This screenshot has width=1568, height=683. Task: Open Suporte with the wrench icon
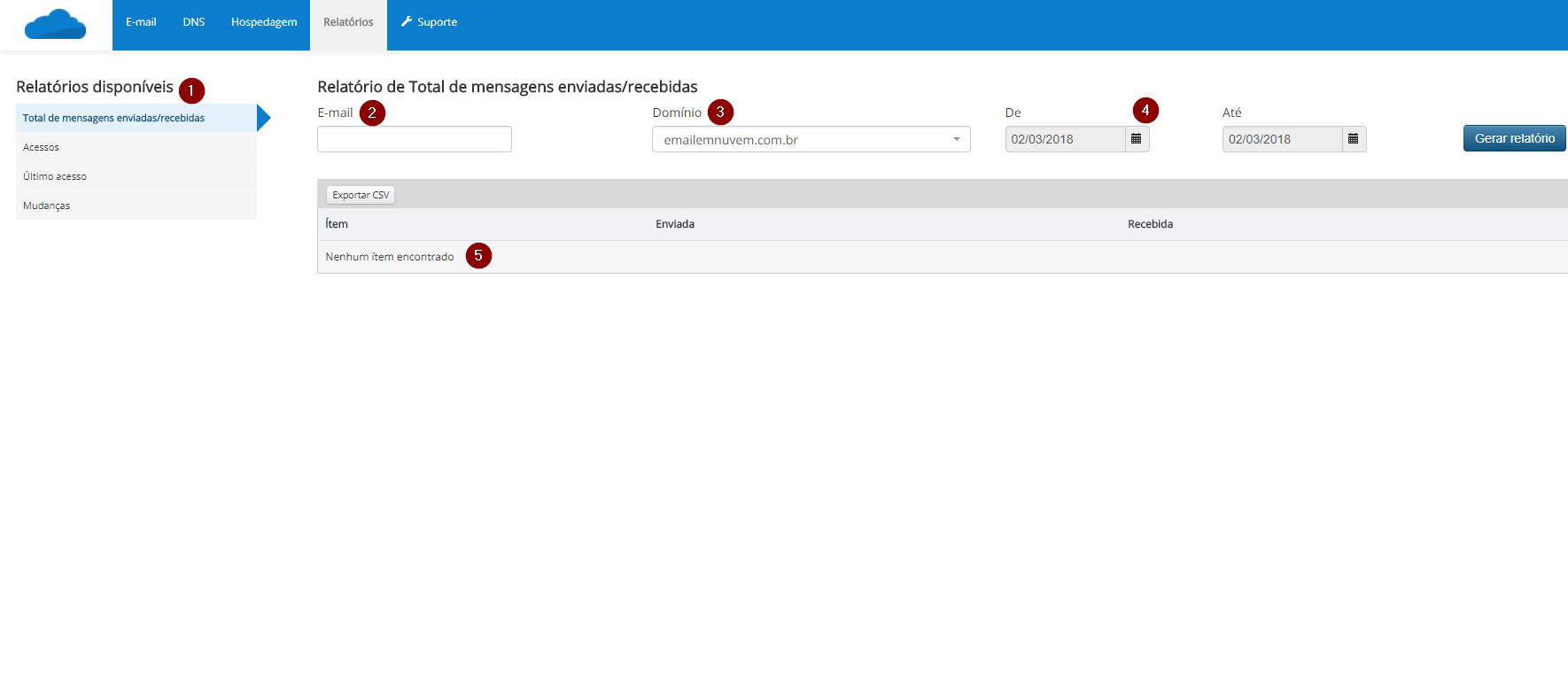coord(430,22)
